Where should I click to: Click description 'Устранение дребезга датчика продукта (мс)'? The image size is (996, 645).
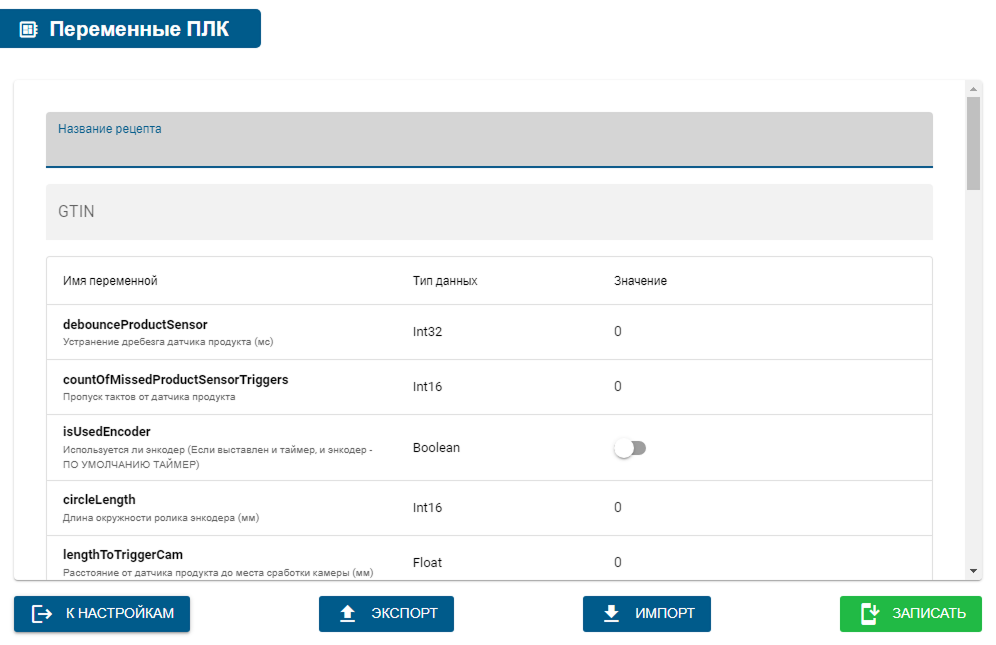coord(168,342)
